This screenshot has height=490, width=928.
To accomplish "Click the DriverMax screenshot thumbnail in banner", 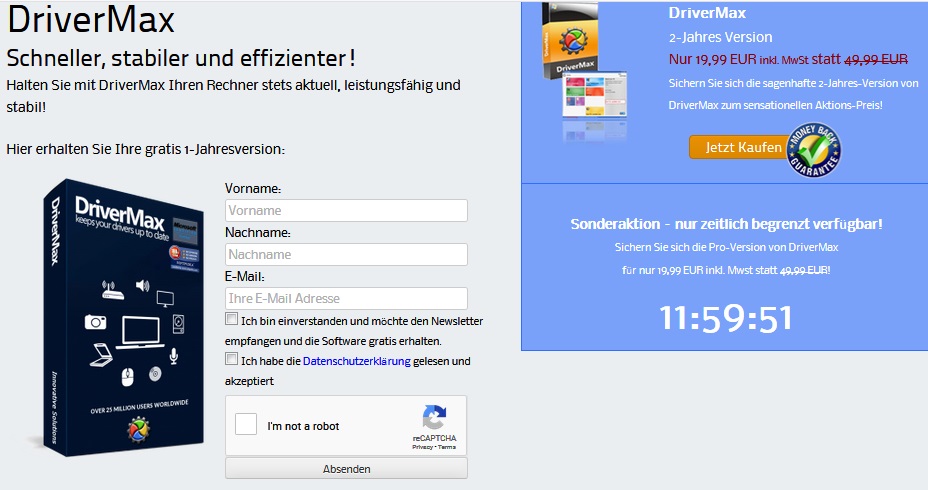I will (x=594, y=95).
